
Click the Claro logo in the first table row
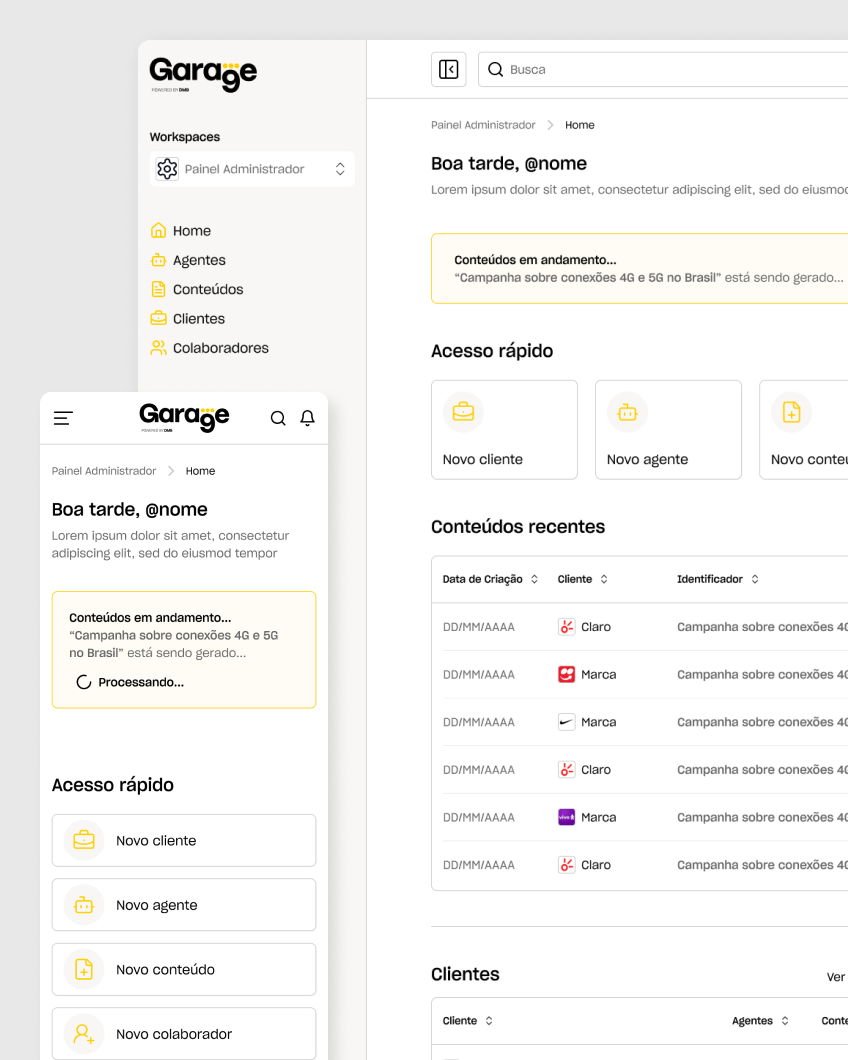(566, 627)
